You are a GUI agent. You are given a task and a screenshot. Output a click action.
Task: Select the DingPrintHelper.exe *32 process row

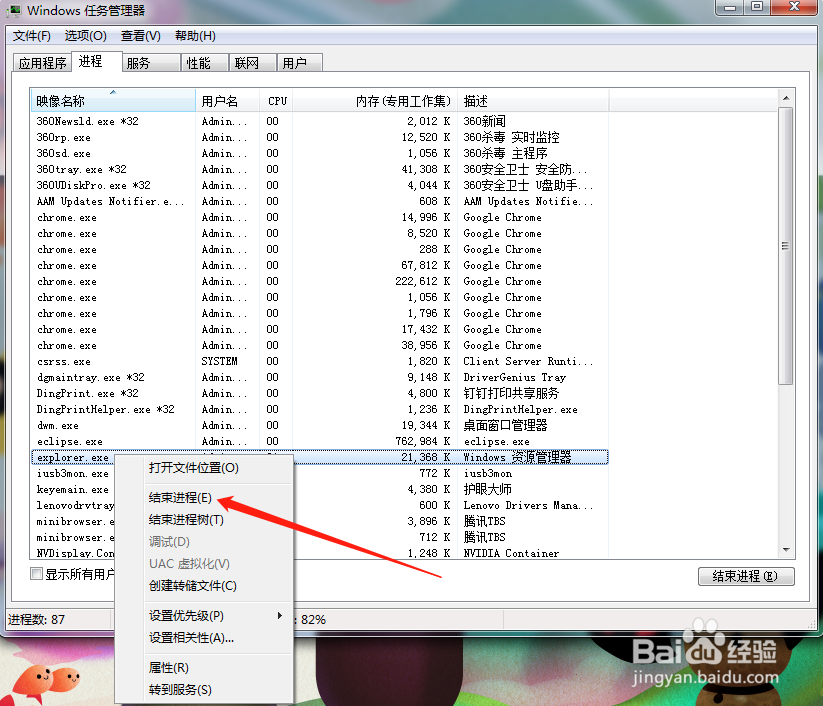320,409
